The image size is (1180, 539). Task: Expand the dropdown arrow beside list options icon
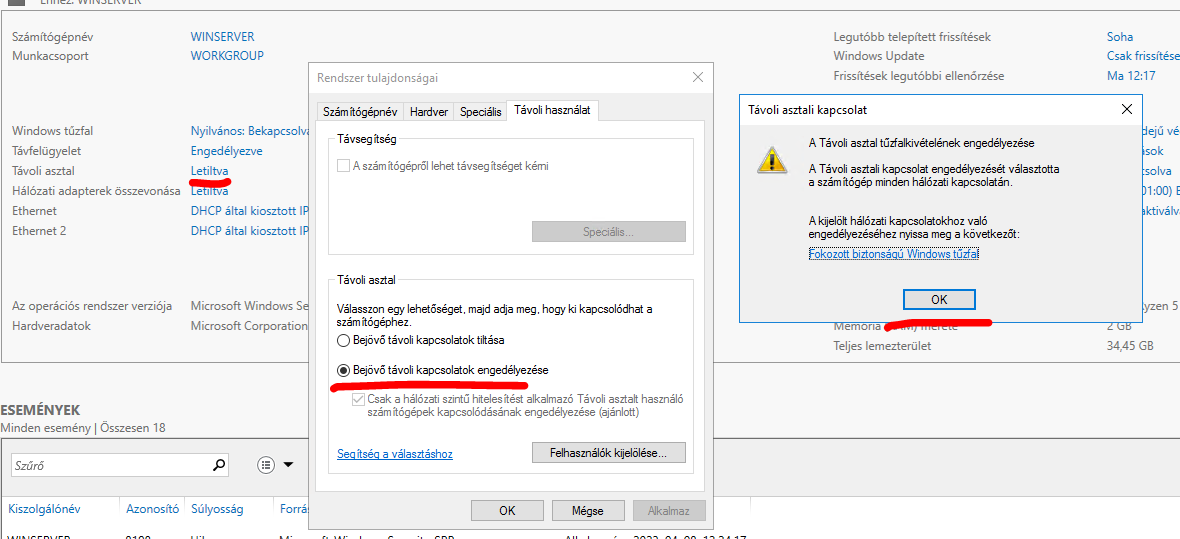(x=288, y=465)
